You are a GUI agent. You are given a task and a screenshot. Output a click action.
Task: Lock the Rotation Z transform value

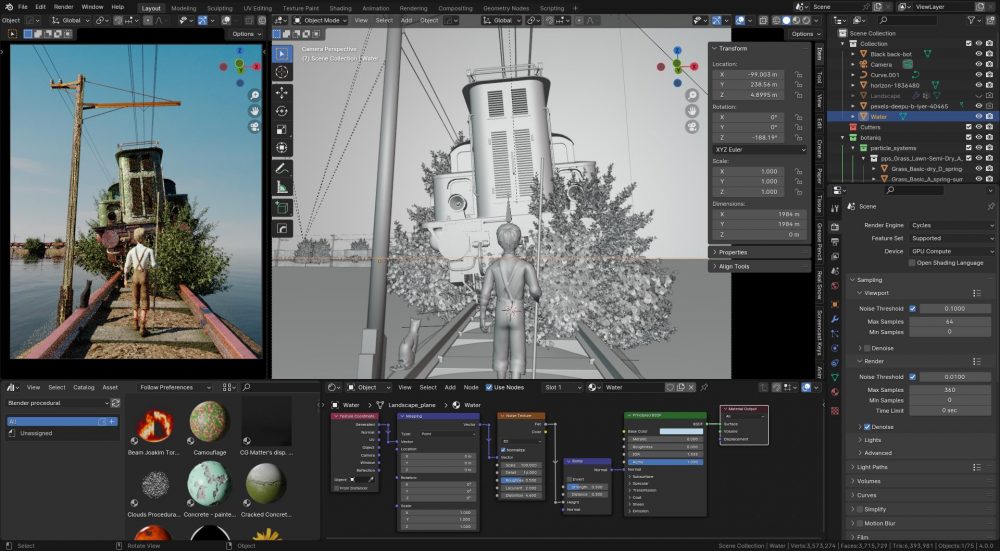pyautogui.click(x=798, y=138)
